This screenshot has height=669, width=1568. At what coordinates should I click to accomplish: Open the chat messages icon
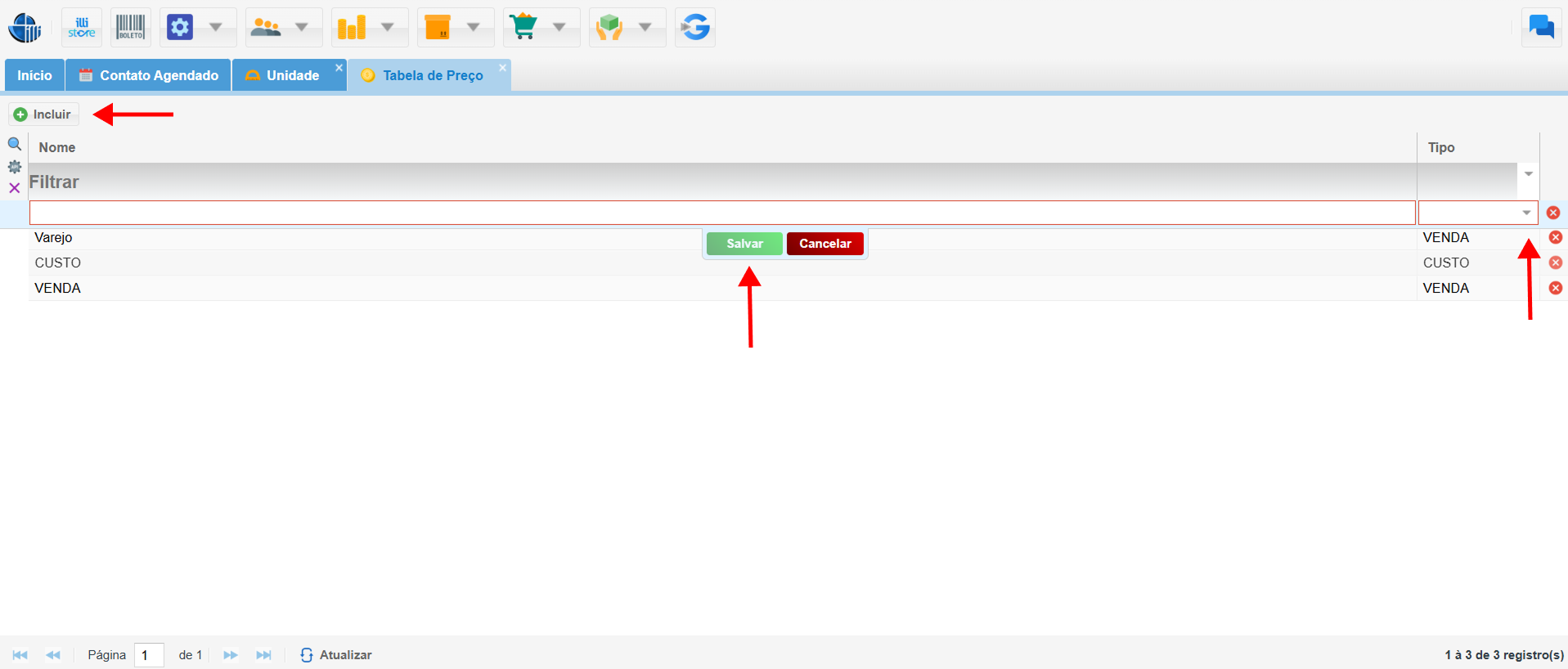(x=1541, y=28)
